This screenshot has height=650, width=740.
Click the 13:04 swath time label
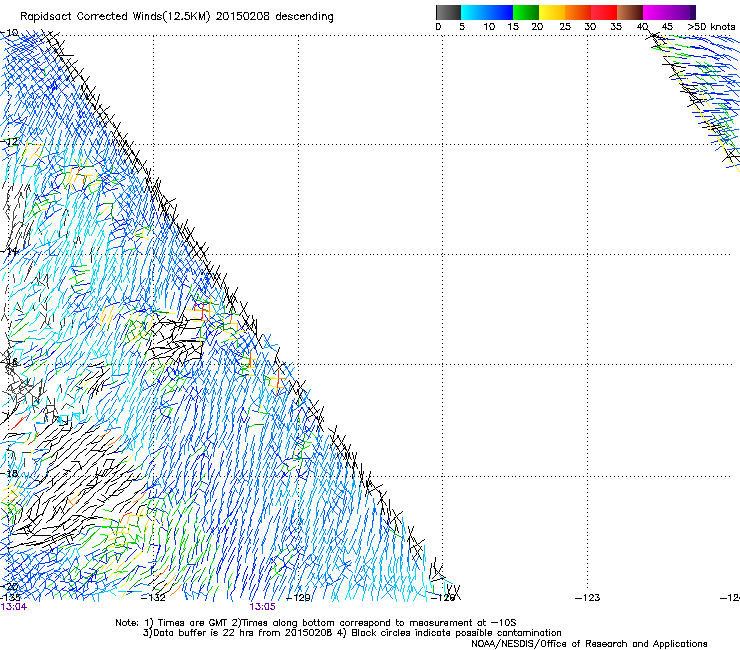pyautogui.click(x=14, y=607)
